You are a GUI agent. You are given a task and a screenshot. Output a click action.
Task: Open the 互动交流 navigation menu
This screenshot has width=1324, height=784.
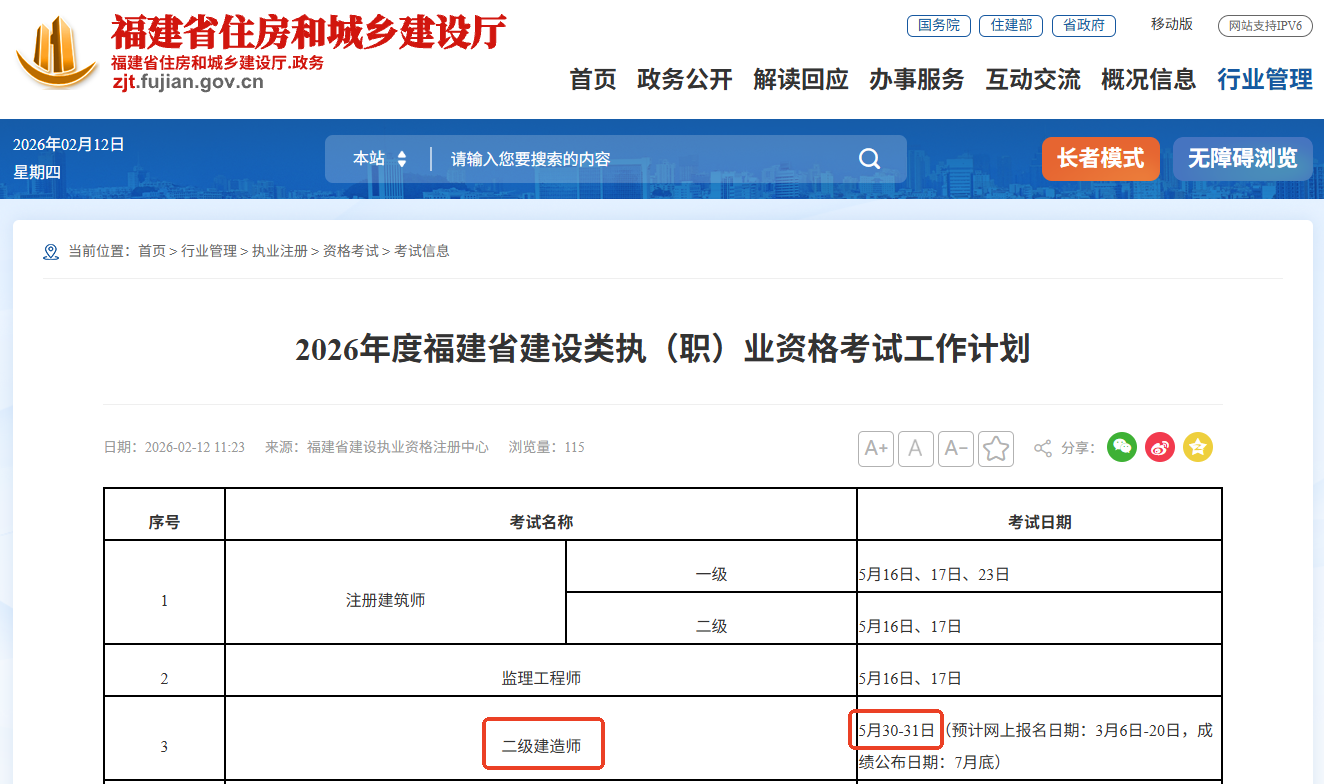1032,80
